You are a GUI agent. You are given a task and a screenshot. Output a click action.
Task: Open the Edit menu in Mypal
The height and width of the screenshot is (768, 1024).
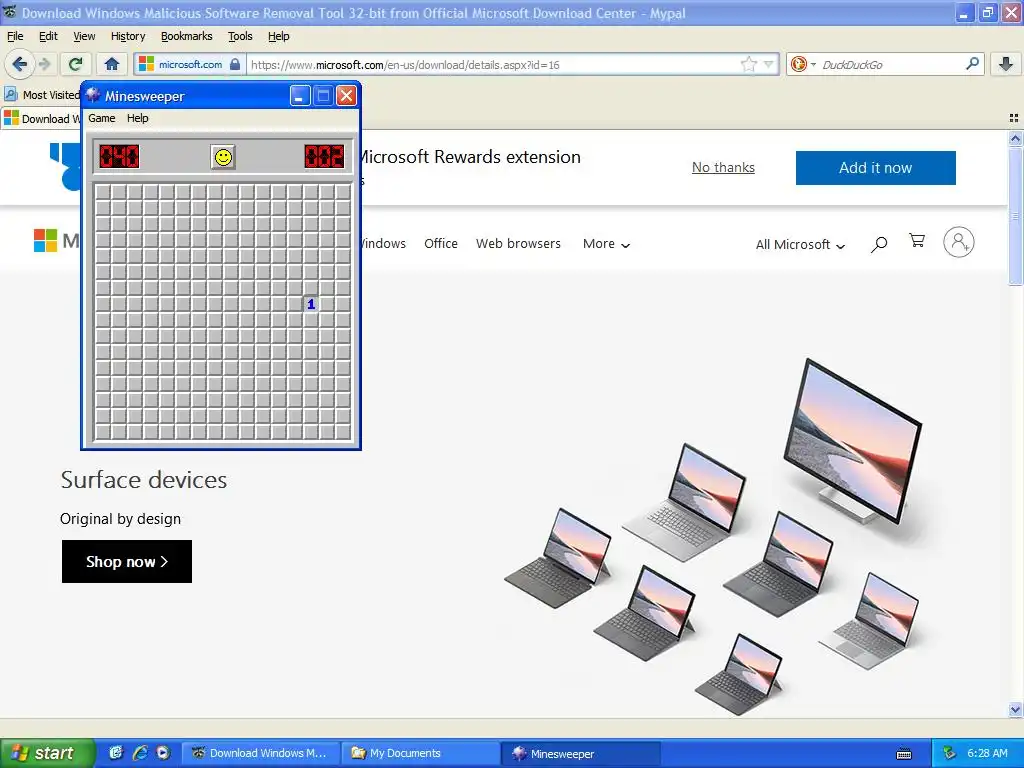(48, 36)
